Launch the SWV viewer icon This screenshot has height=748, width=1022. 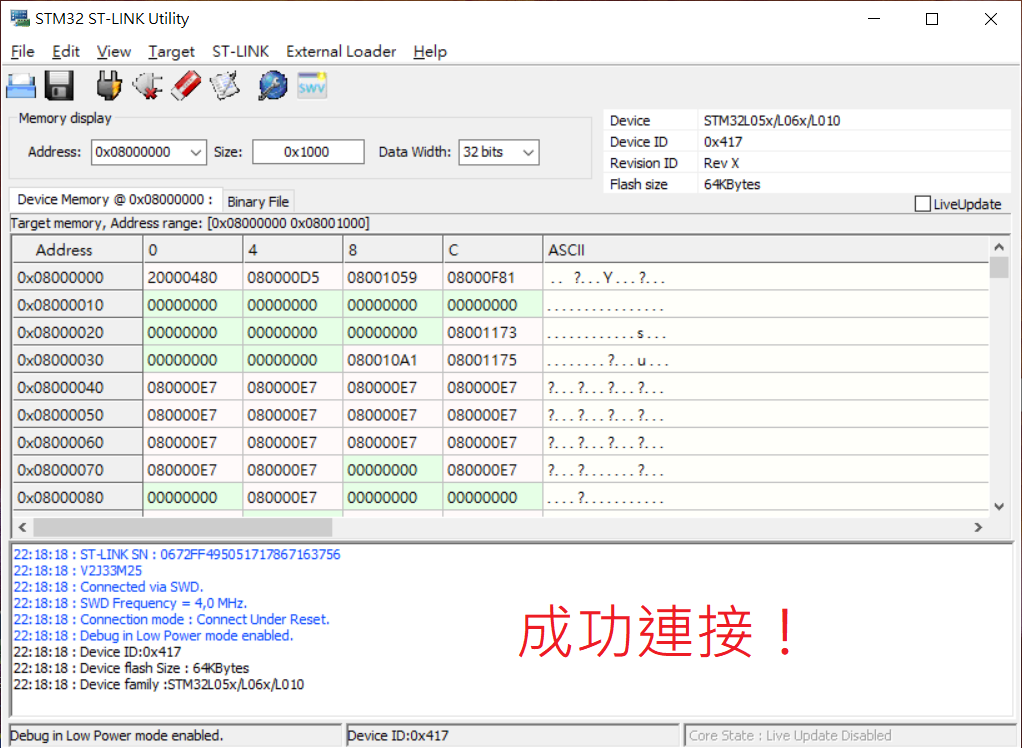tap(312, 86)
